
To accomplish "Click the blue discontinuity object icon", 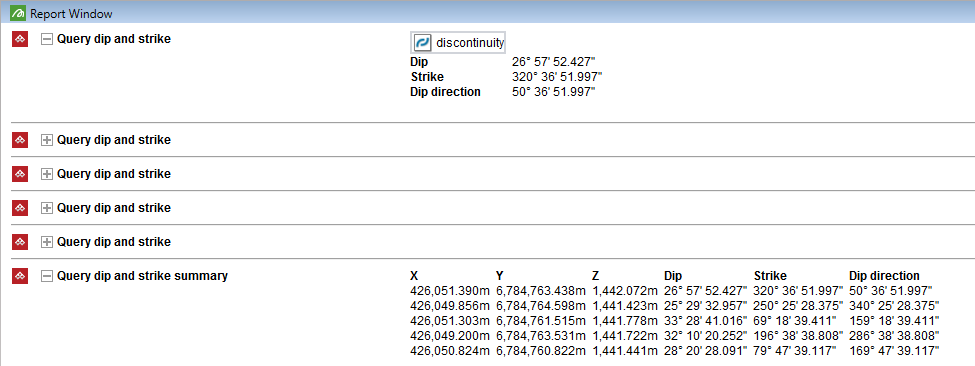I will (423, 43).
